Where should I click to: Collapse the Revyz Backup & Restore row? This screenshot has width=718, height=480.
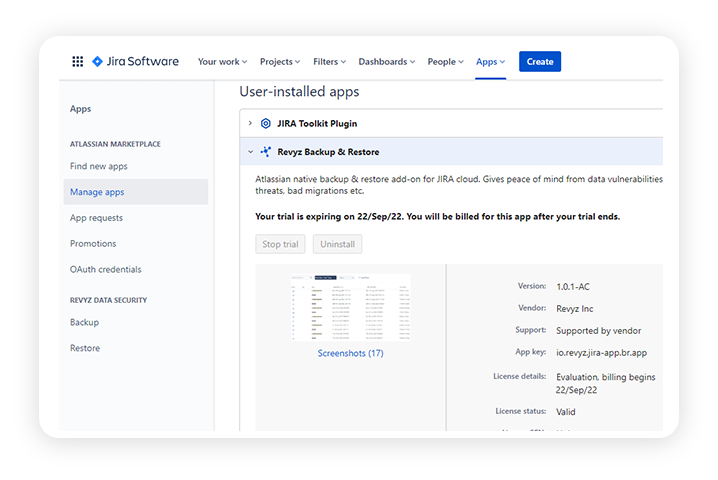250,152
